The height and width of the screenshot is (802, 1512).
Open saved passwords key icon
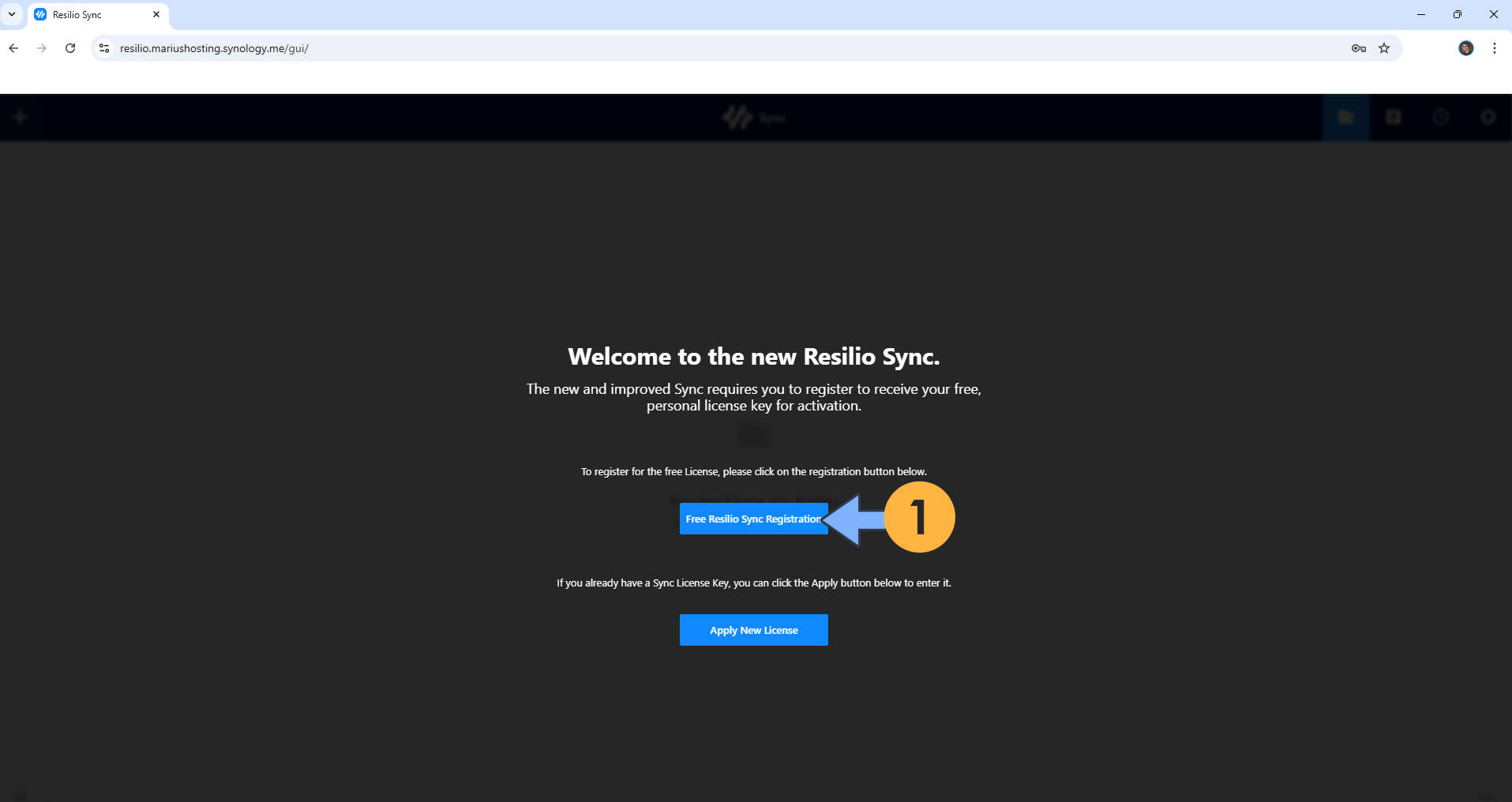click(1358, 48)
